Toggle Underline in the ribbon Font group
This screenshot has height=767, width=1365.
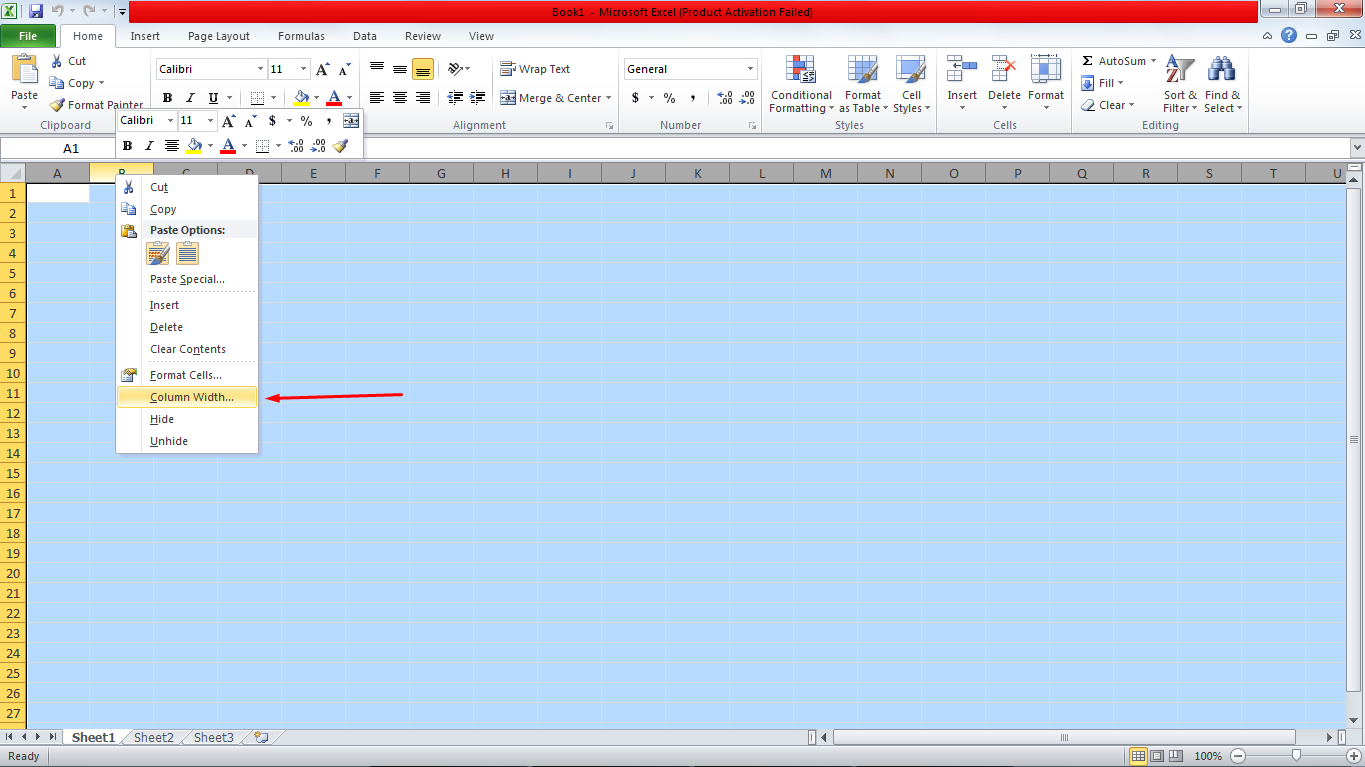(213, 98)
